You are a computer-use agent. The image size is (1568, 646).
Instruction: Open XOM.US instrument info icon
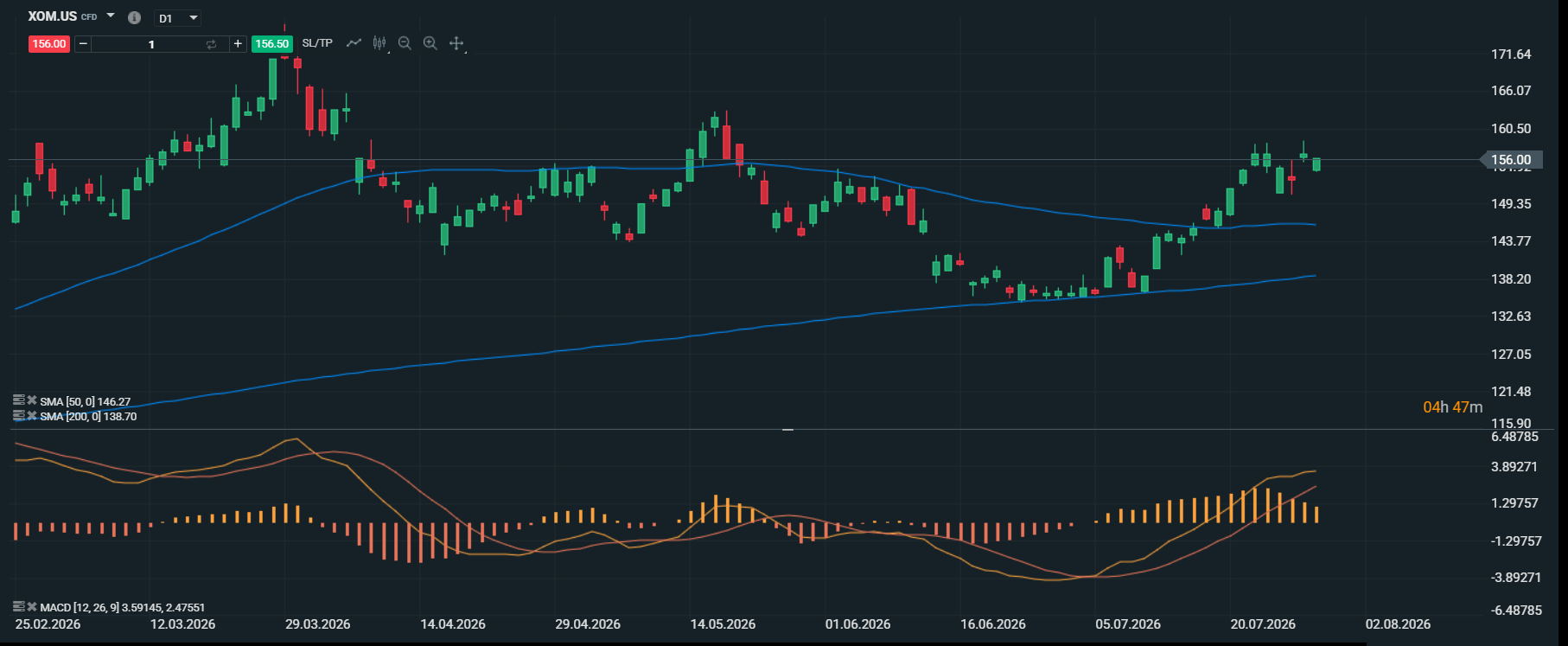tap(134, 17)
